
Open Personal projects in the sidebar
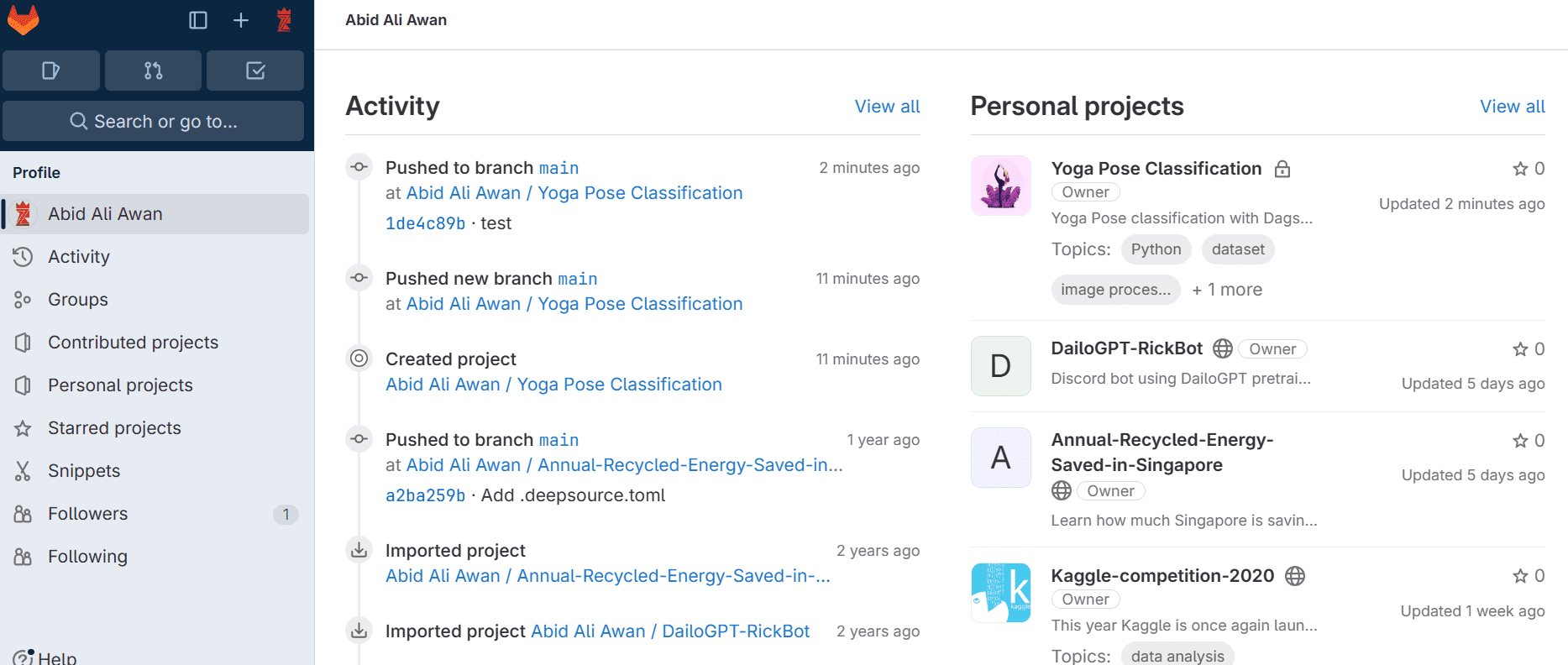coord(156,385)
